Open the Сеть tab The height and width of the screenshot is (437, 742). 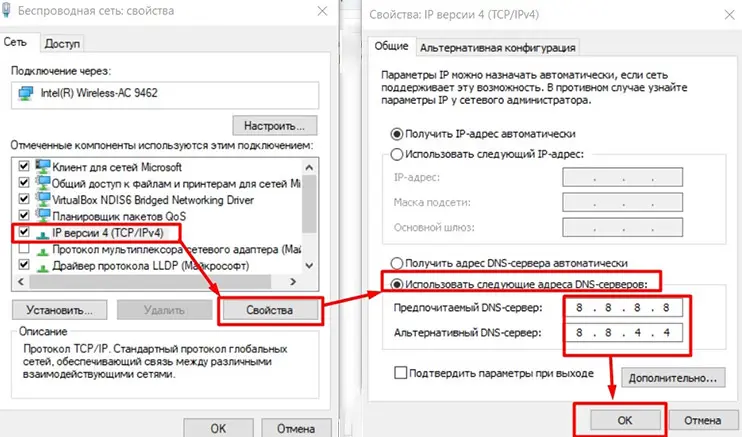tap(15, 42)
